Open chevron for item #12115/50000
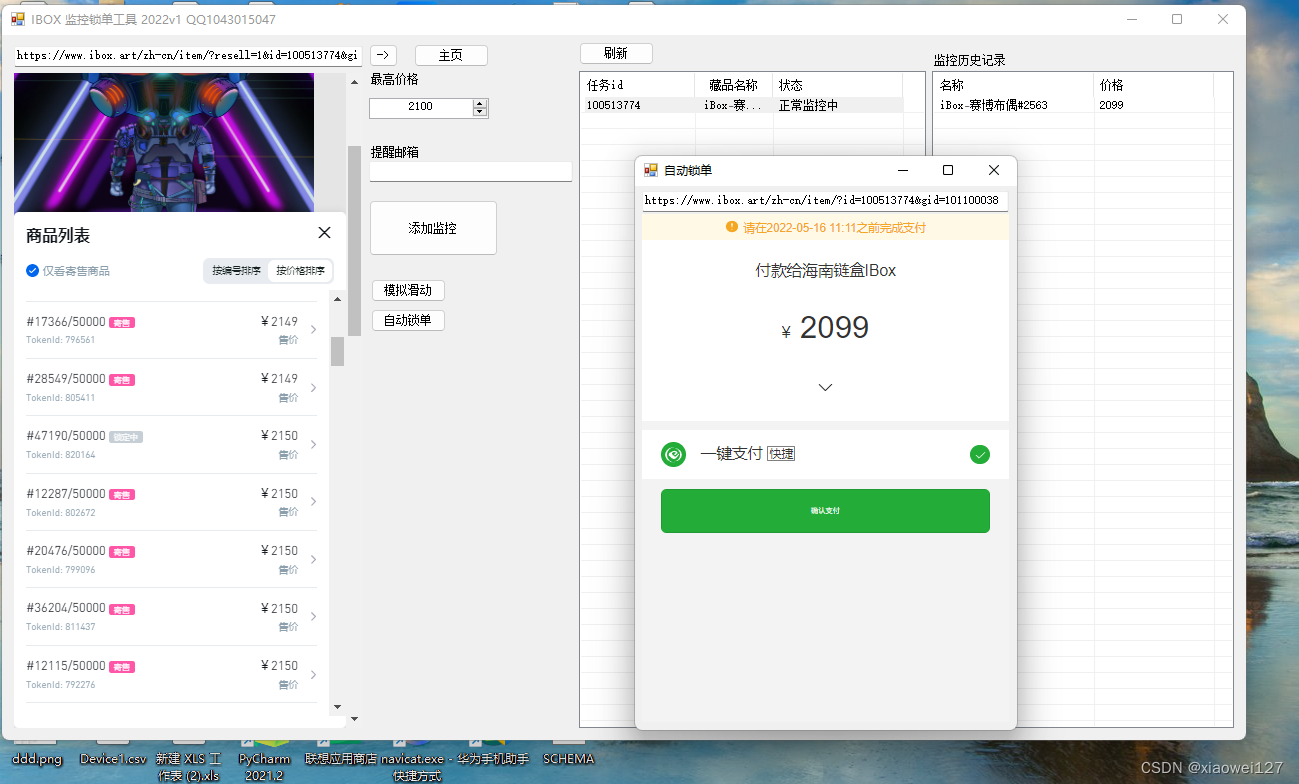Image resolution: width=1299 pixels, height=784 pixels. click(314, 674)
